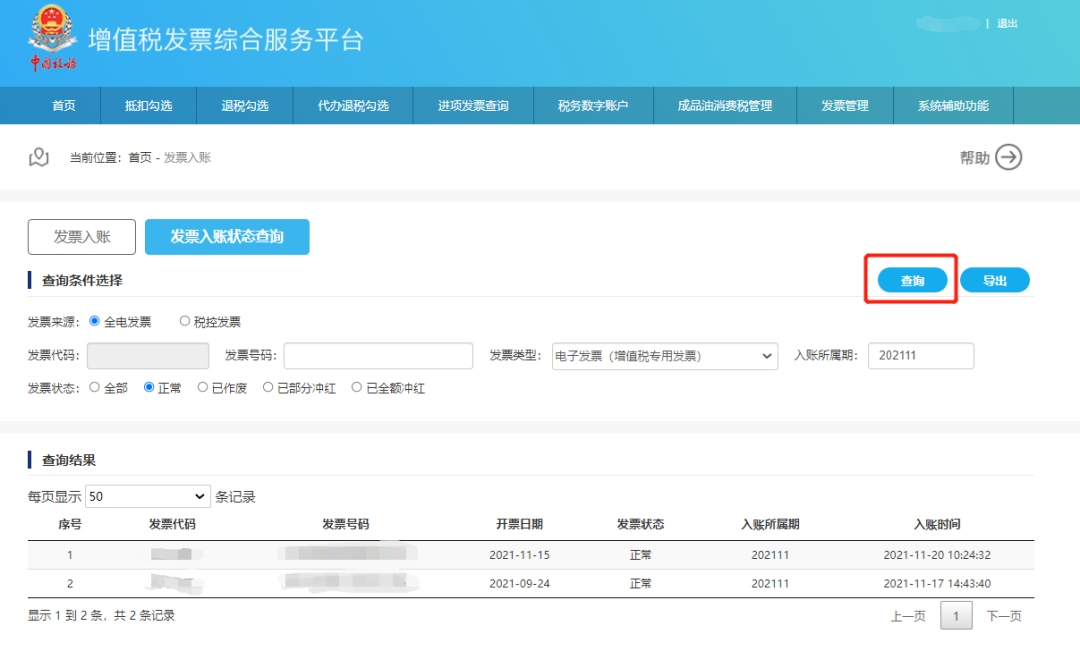Click the help arrow icon
Viewport: 1080px width, 651px height.
coord(1010,157)
